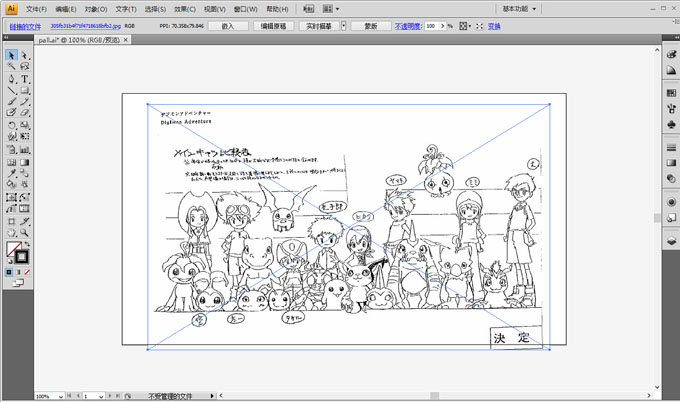Switch paint mode to Color
Image resolution: width=680 pixels, height=402 pixels.
(9, 272)
